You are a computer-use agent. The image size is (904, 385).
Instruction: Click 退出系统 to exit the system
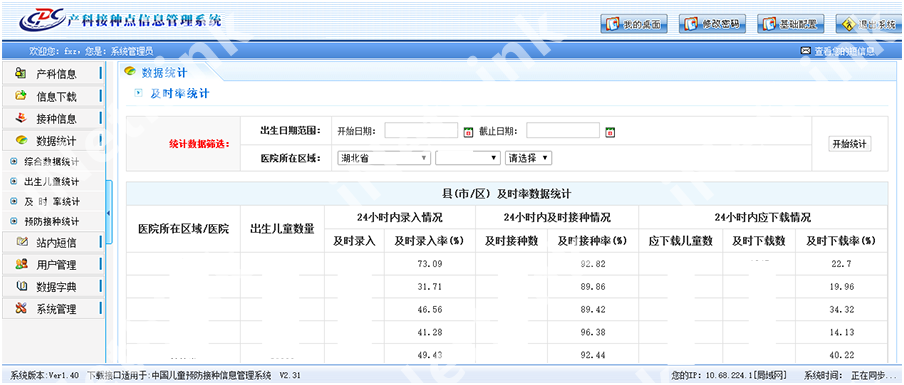tap(868, 24)
